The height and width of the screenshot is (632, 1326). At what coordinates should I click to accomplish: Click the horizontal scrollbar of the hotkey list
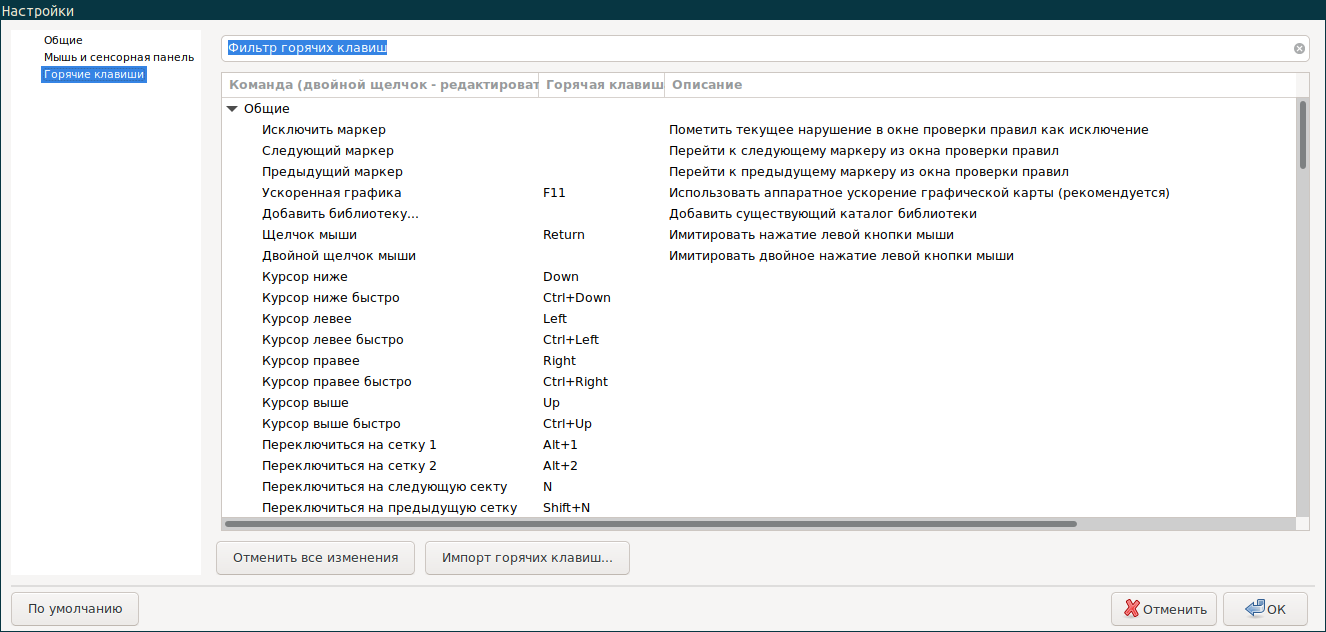click(x=650, y=523)
